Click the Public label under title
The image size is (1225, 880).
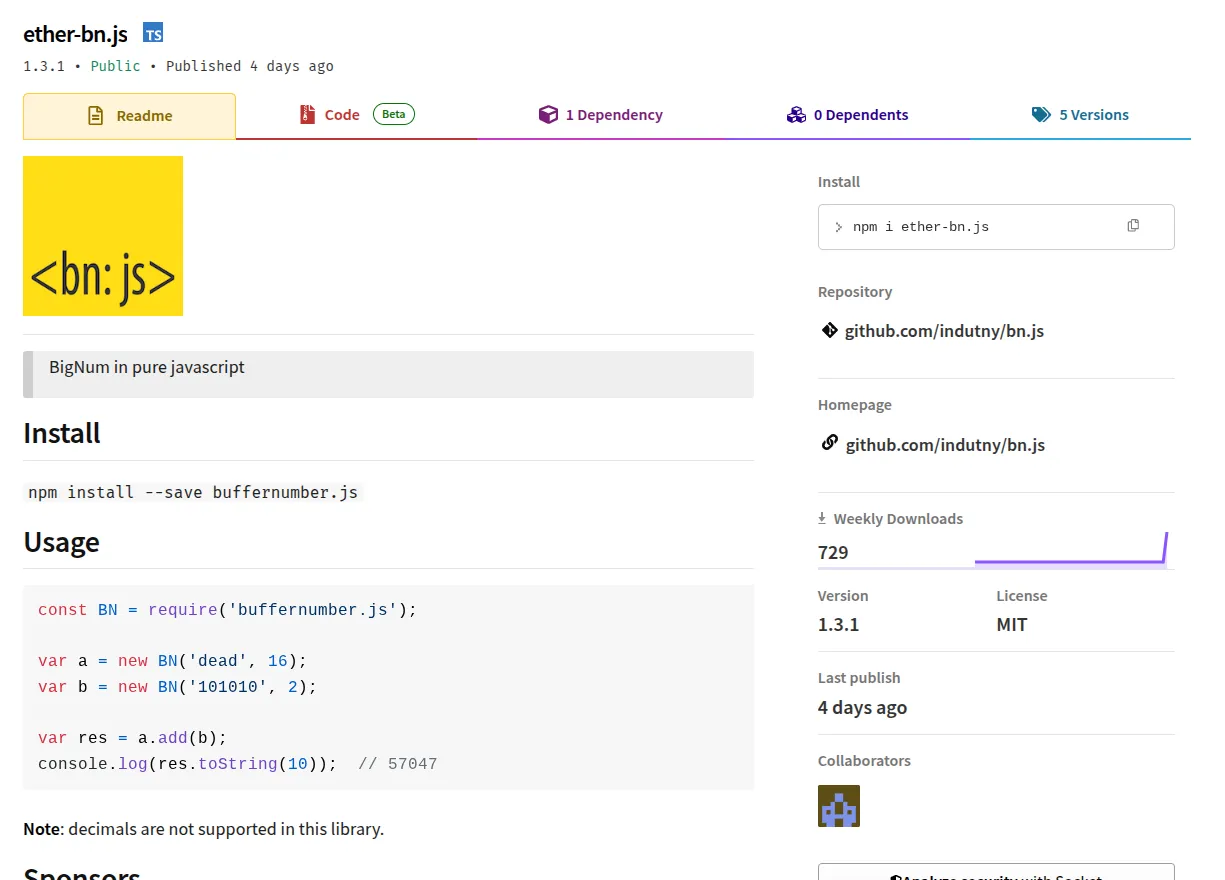pyautogui.click(x=116, y=66)
